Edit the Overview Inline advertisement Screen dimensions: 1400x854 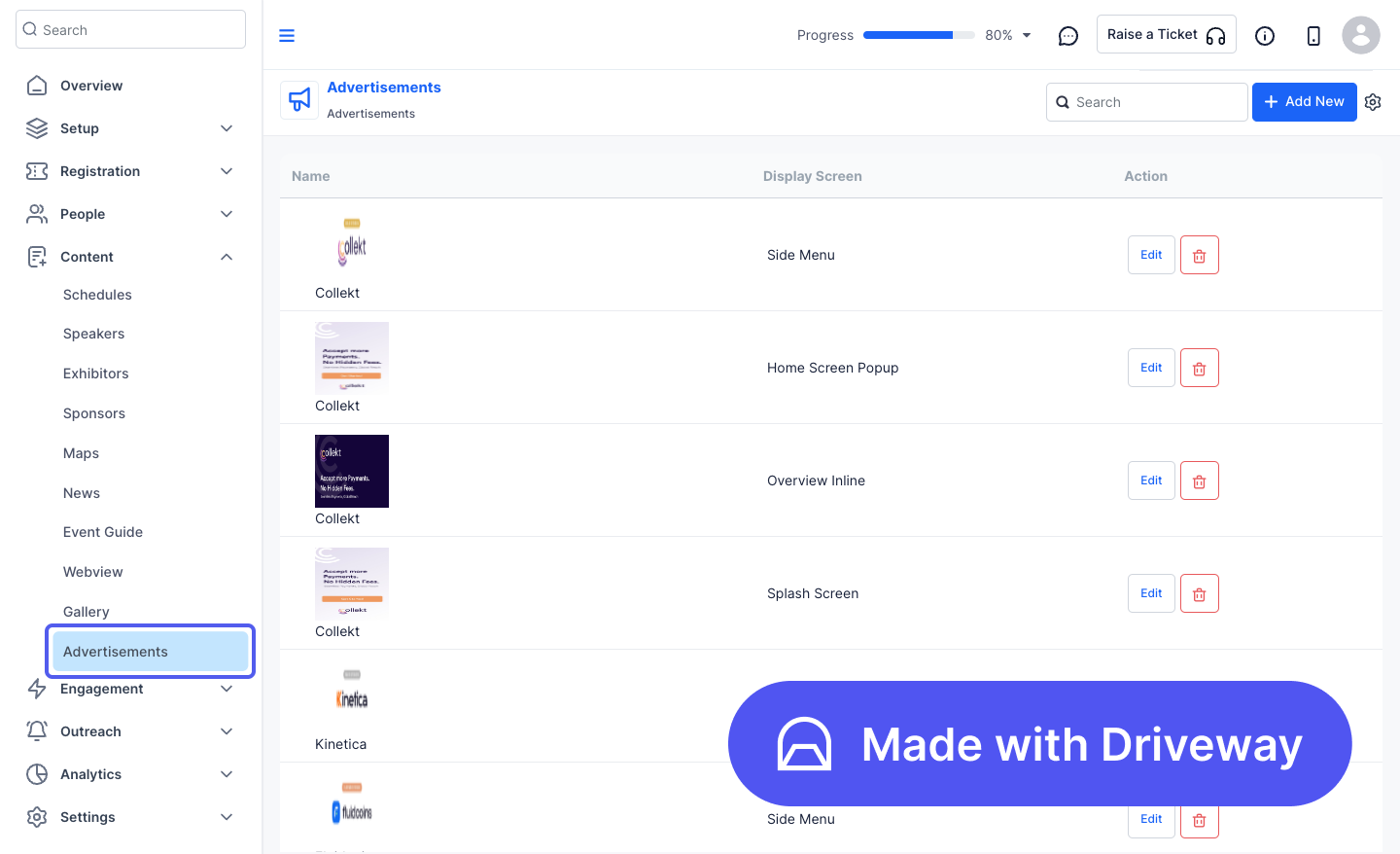coord(1151,480)
